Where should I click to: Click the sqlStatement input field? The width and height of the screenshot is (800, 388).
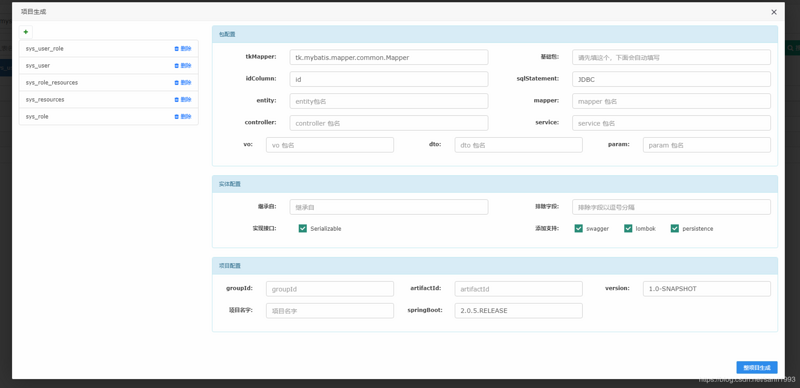coord(671,79)
